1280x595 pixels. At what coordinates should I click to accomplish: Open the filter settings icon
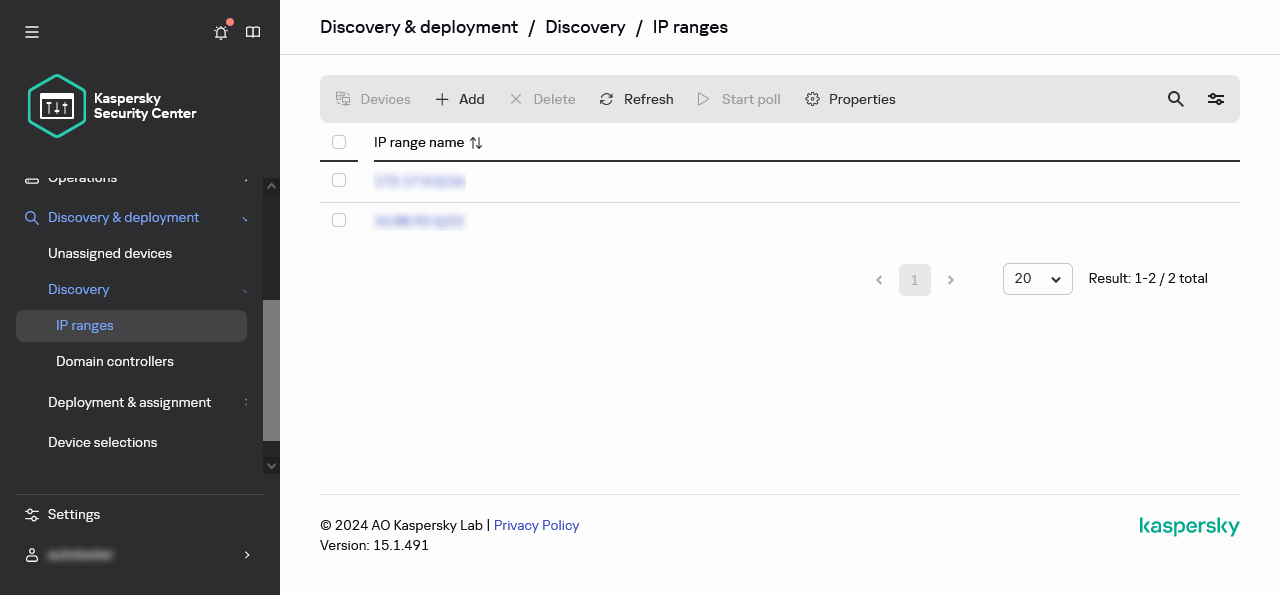pos(1216,99)
